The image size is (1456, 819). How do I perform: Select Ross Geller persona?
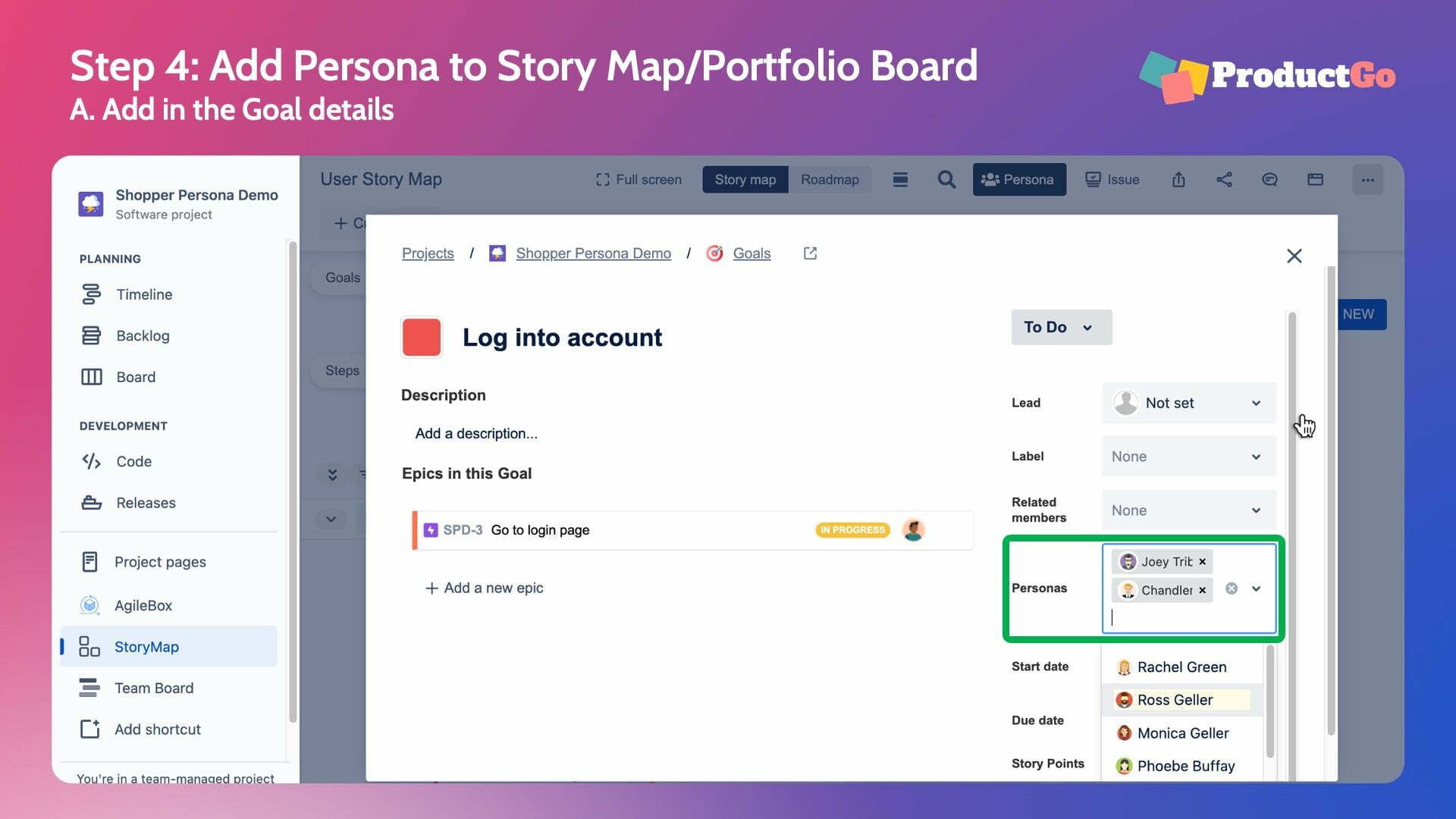pyautogui.click(x=1181, y=700)
